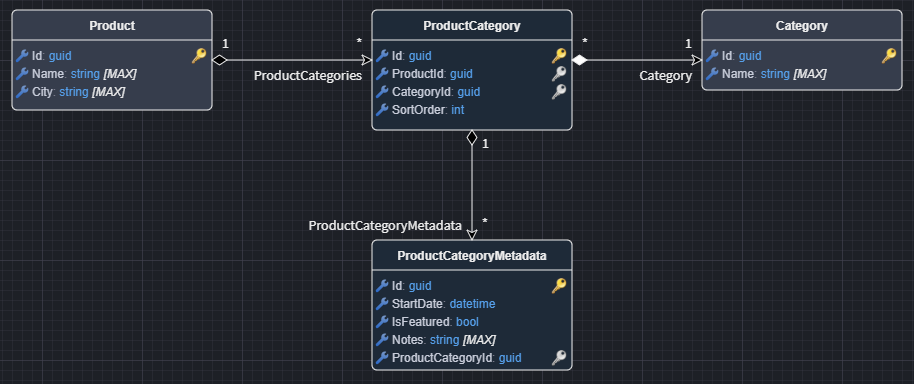This screenshot has height=384, width=914.
Task: Click wrench icon beside Category Name attribute
Action: 712,74
